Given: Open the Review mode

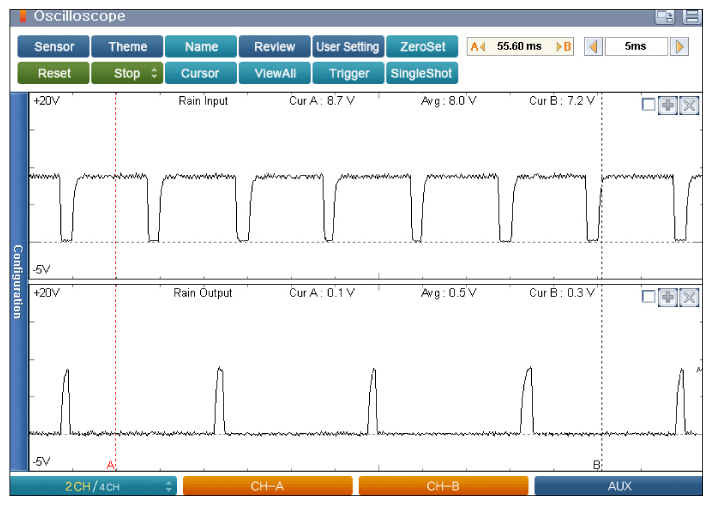Looking at the screenshot, I should (274, 47).
